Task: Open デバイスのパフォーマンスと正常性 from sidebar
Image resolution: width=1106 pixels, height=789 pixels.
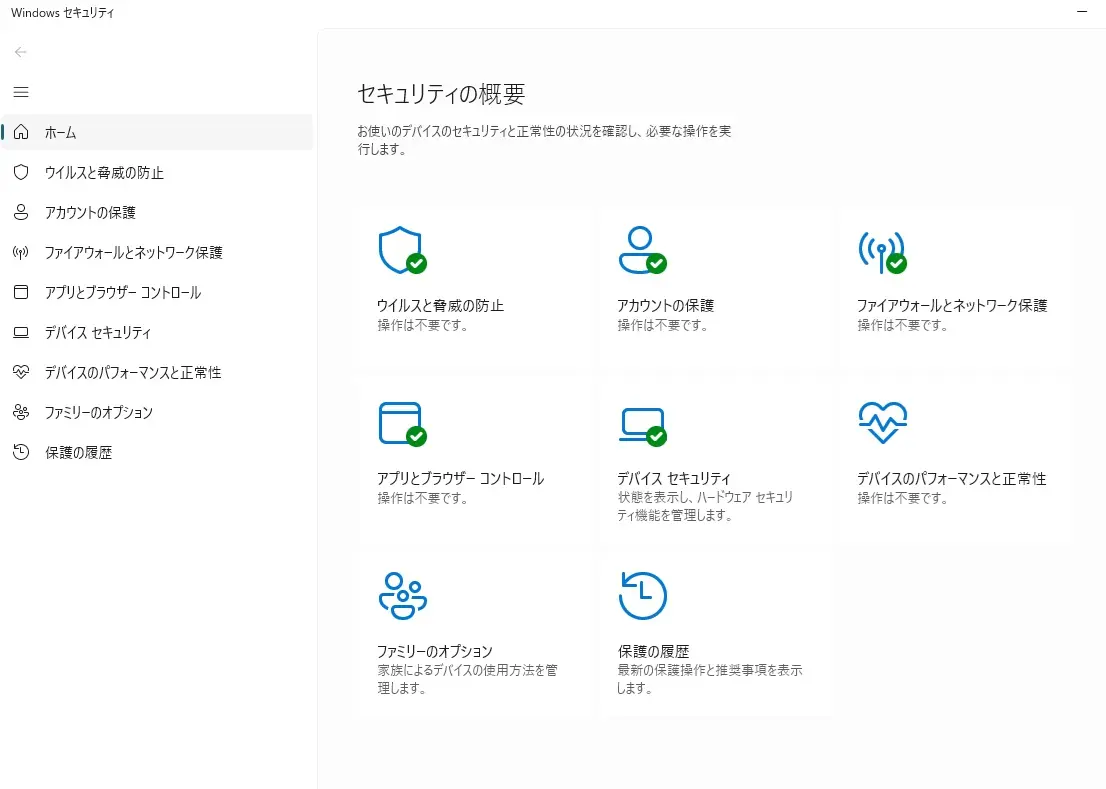Action: 157,372
